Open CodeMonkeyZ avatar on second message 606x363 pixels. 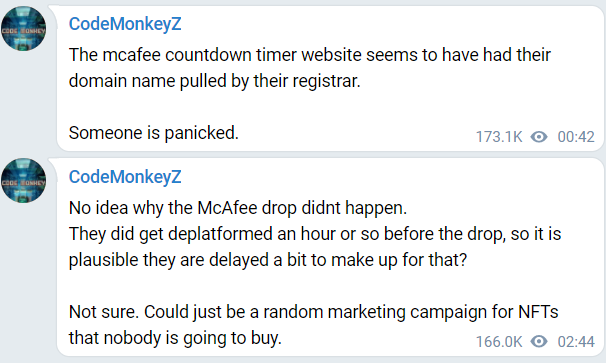[x=24, y=181]
